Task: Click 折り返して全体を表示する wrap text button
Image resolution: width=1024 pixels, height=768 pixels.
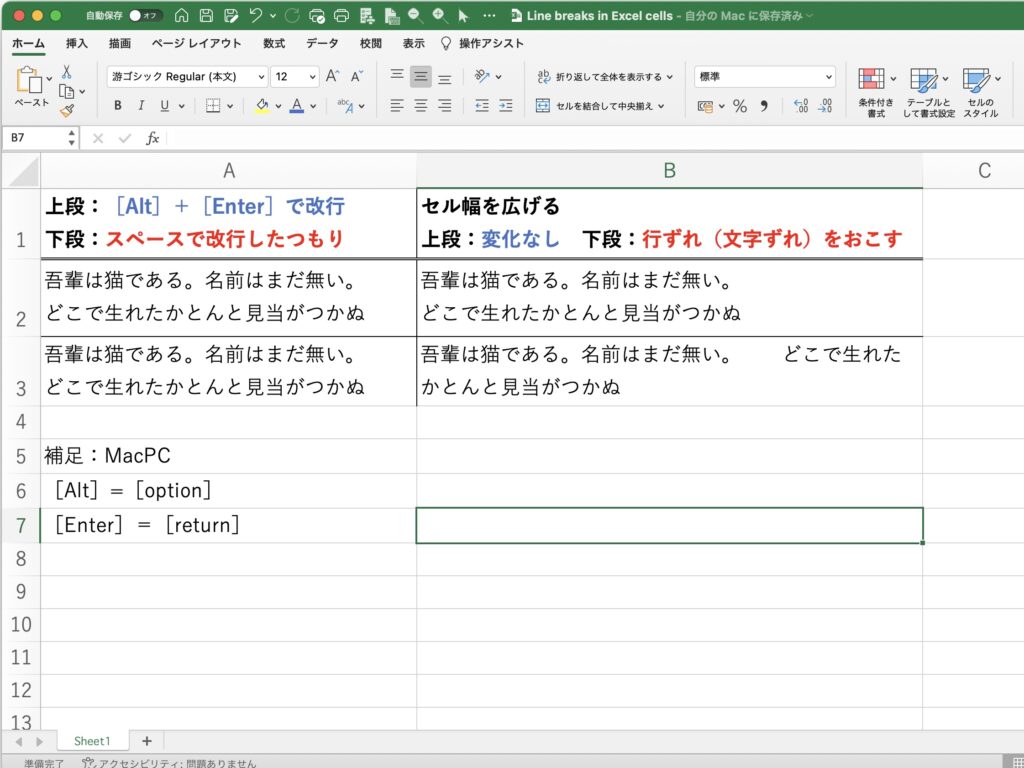Action: (604, 77)
